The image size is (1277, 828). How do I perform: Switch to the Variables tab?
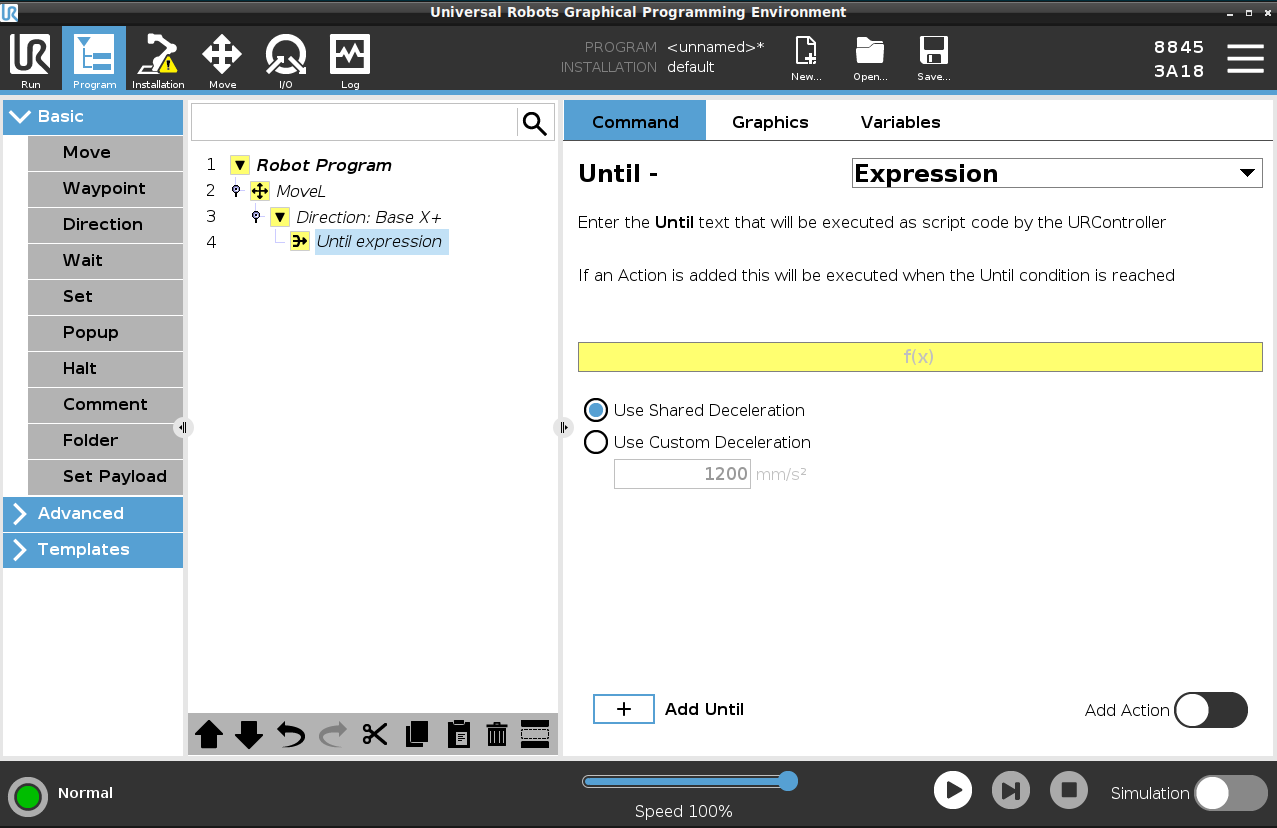[900, 122]
